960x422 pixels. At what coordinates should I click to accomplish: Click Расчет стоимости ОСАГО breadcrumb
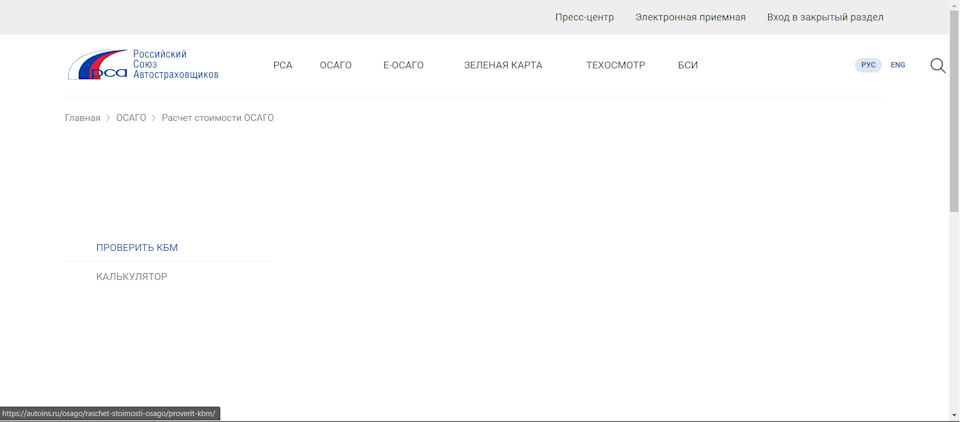pyautogui.click(x=218, y=118)
